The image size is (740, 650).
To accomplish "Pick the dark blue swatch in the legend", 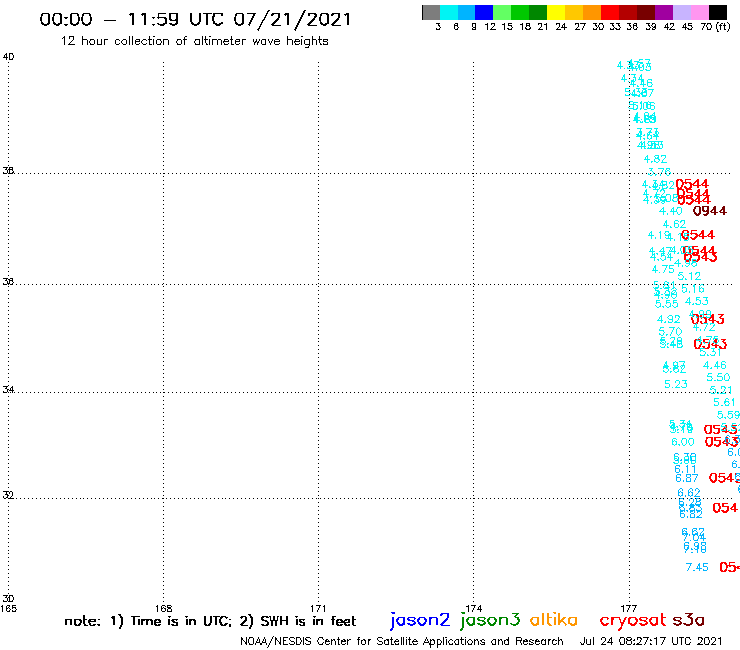I will coord(485,12).
